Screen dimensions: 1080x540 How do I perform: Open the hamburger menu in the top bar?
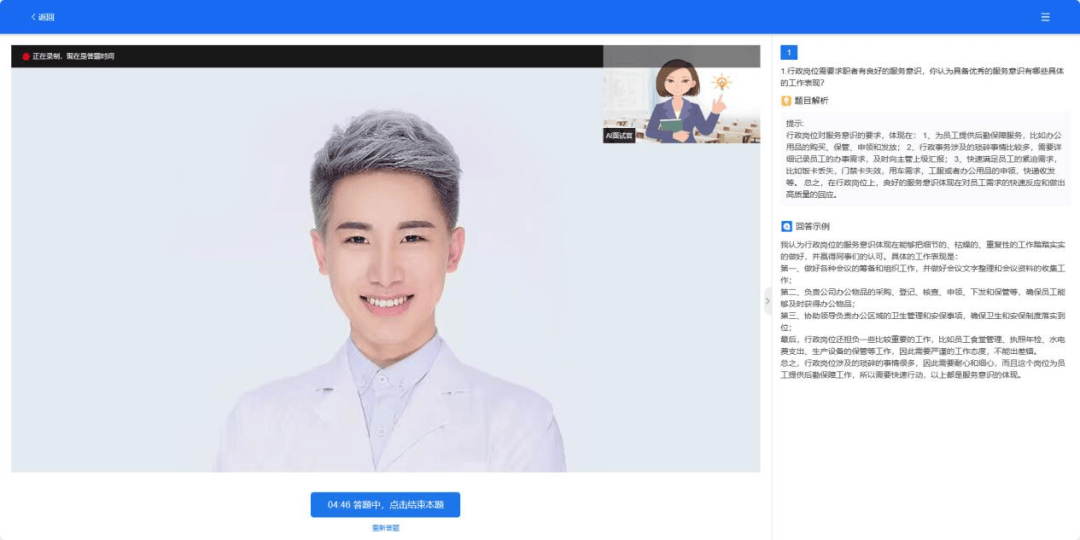[1045, 17]
